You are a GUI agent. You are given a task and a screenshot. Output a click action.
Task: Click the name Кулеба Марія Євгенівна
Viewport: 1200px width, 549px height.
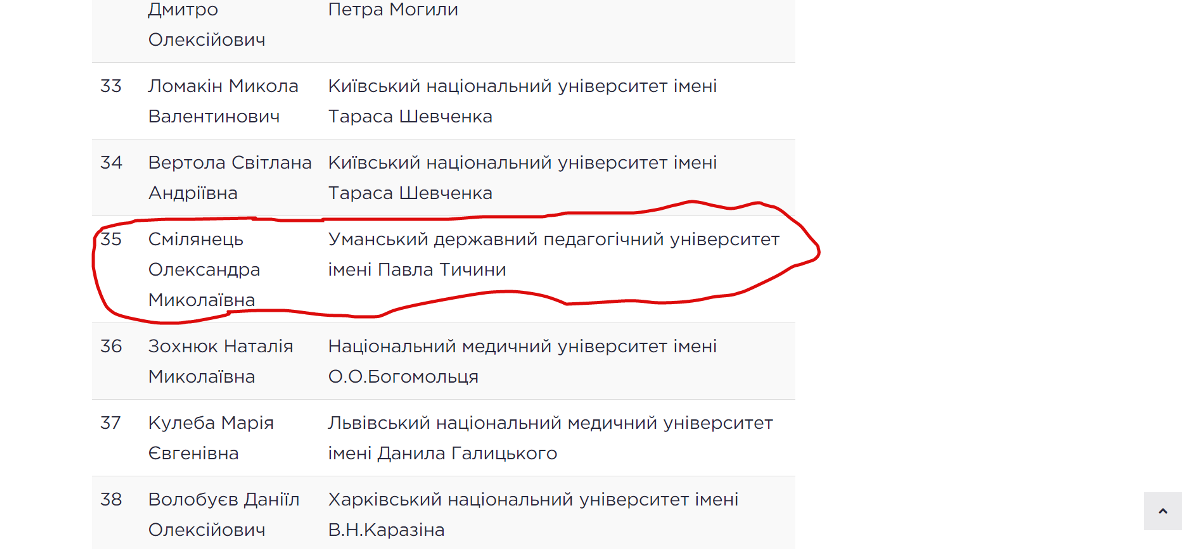[210, 438]
